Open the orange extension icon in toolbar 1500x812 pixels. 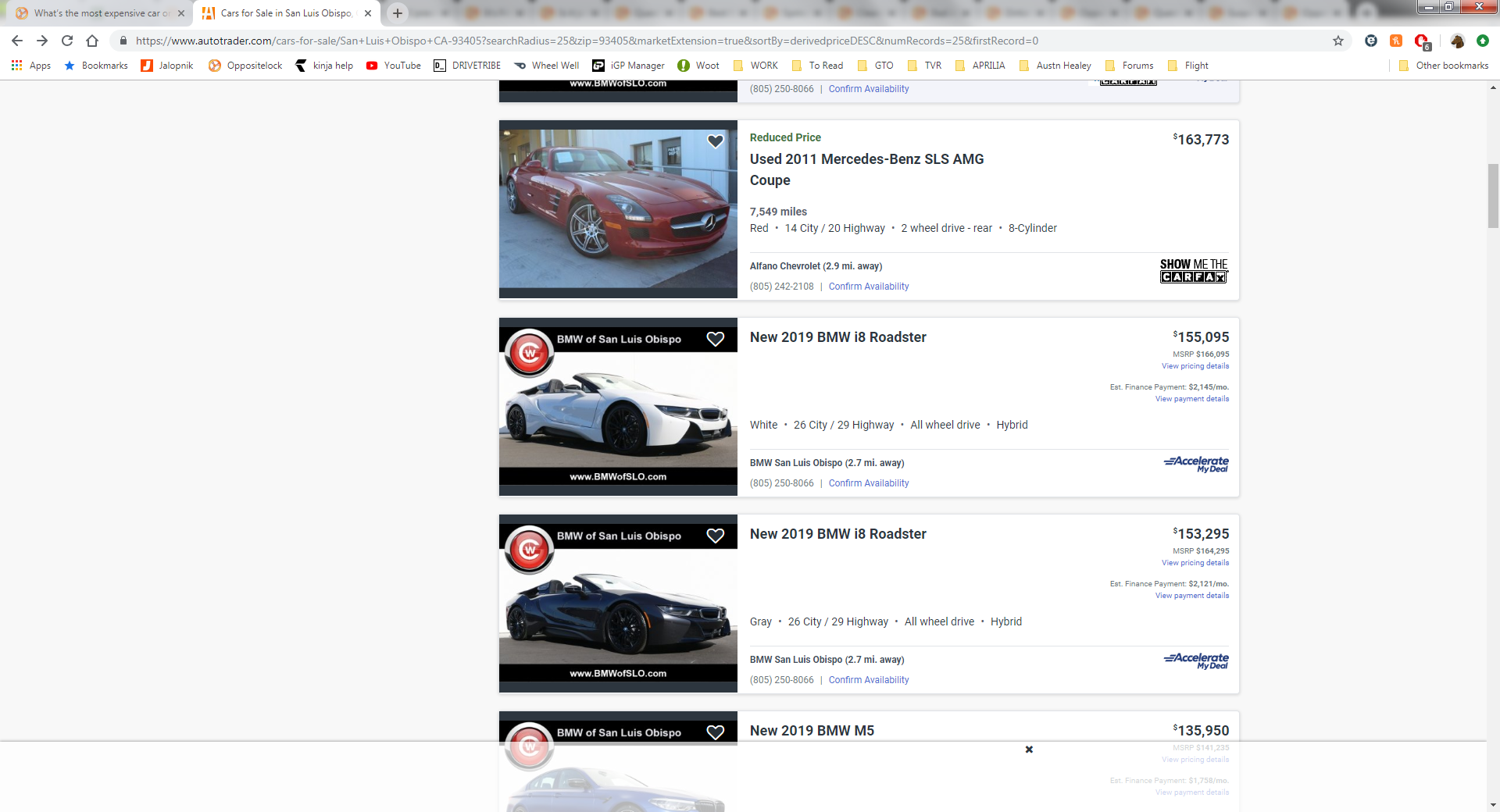point(1396,41)
